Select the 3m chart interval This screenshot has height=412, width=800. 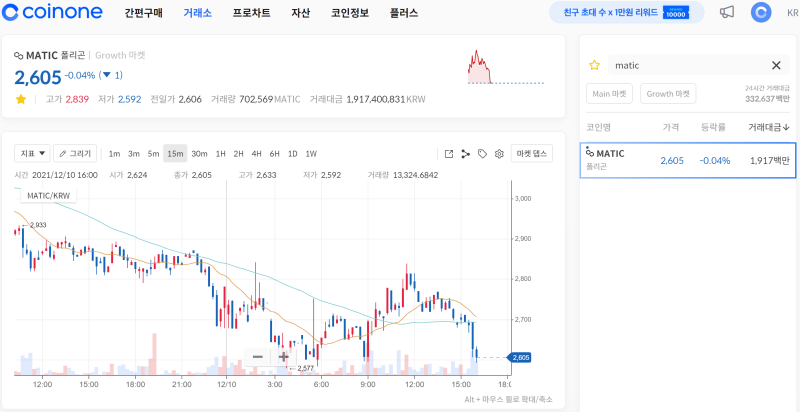pos(134,153)
